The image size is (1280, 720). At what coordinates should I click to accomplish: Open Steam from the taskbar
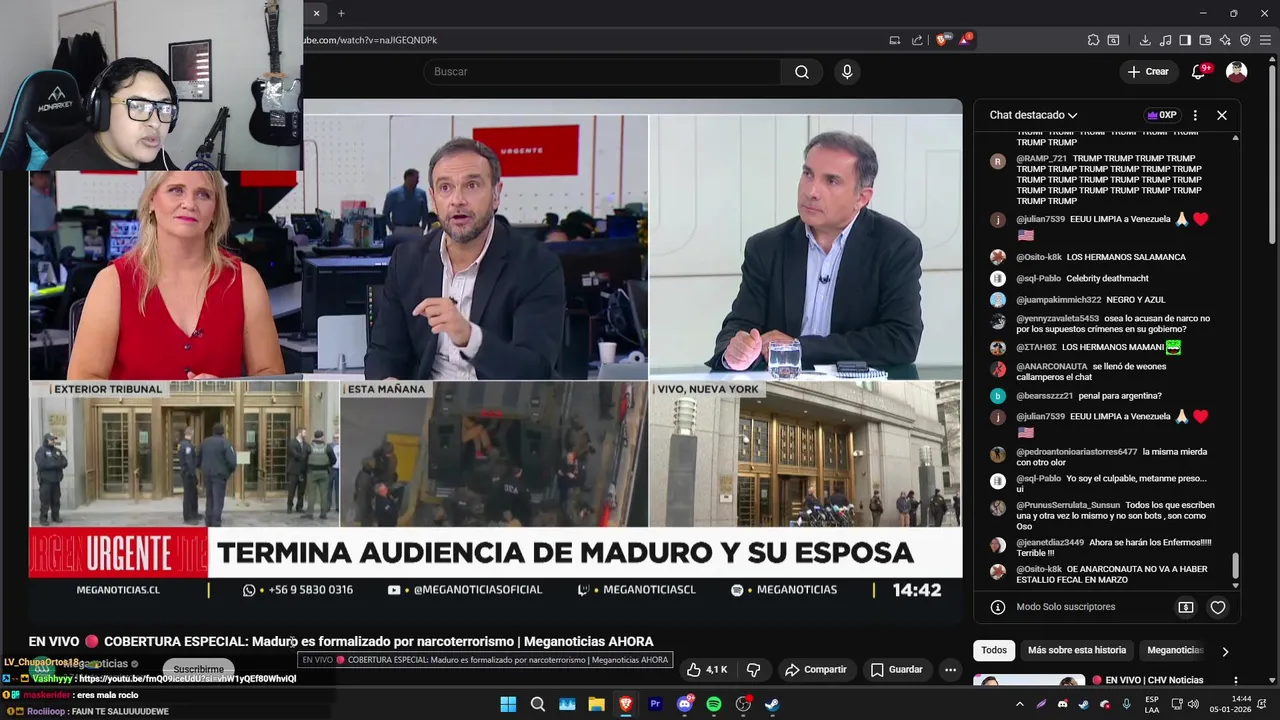(x=772, y=704)
